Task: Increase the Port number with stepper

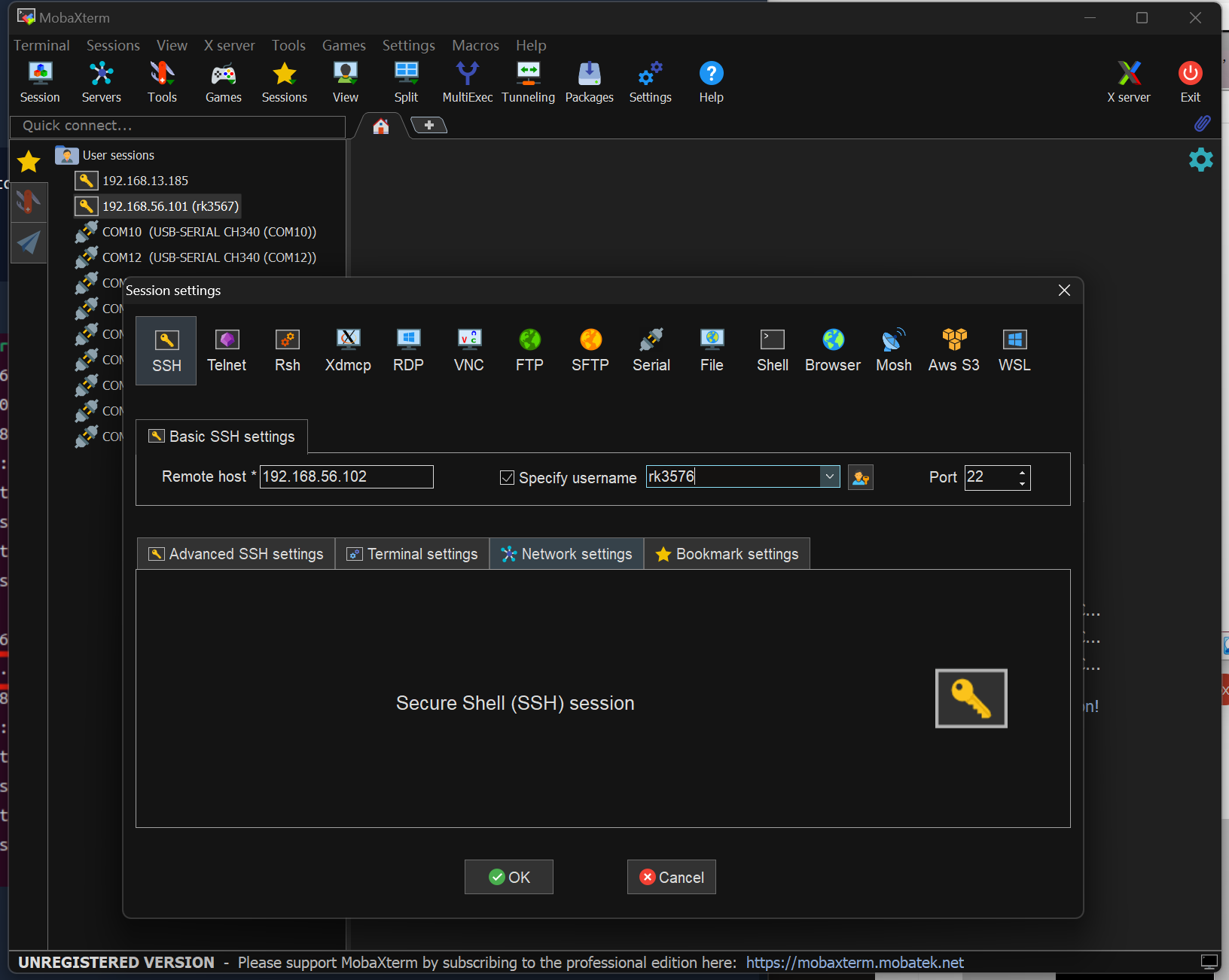Action: point(1021,472)
